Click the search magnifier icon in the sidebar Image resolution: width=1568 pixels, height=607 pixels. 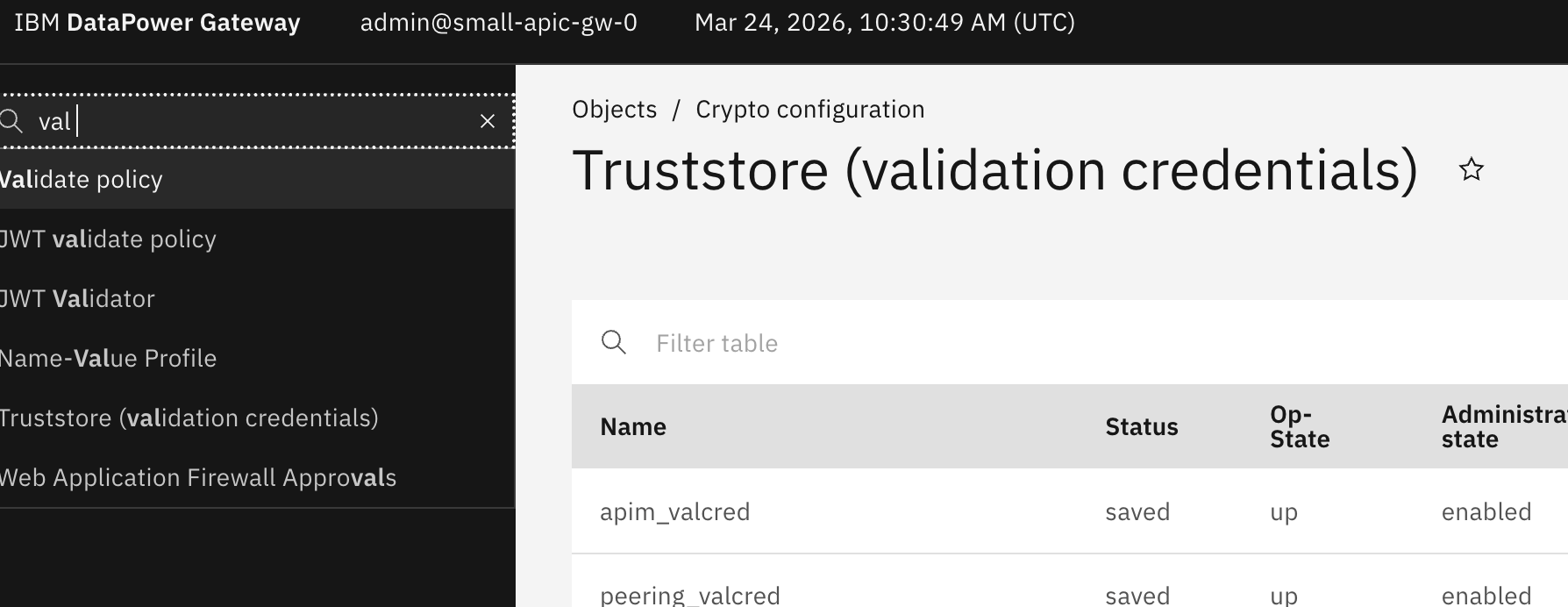(x=12, y=121)
